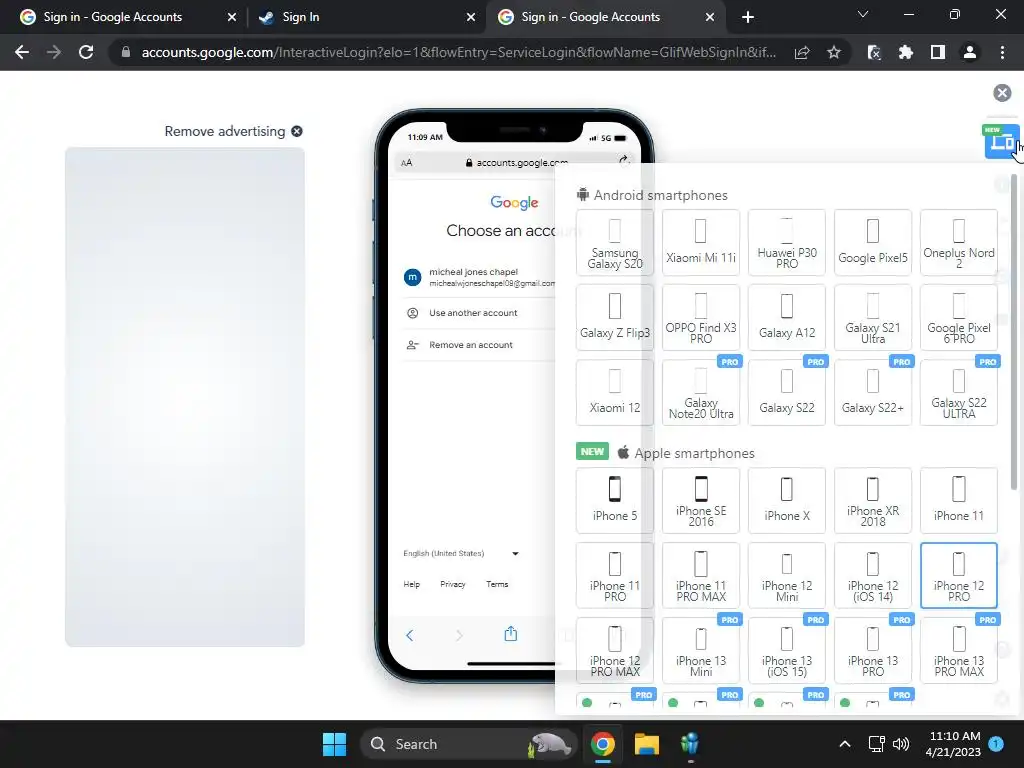The height and width of the screenshot is (768, 1024).
Task: Select the iPhone X device
Action: tap(787, 500)
